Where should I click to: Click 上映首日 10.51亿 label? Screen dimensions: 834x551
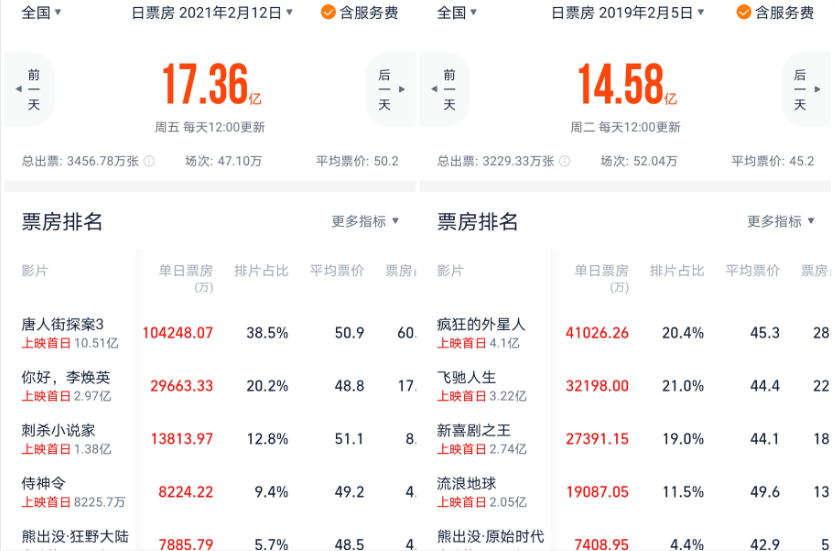[x=70, y=343]
